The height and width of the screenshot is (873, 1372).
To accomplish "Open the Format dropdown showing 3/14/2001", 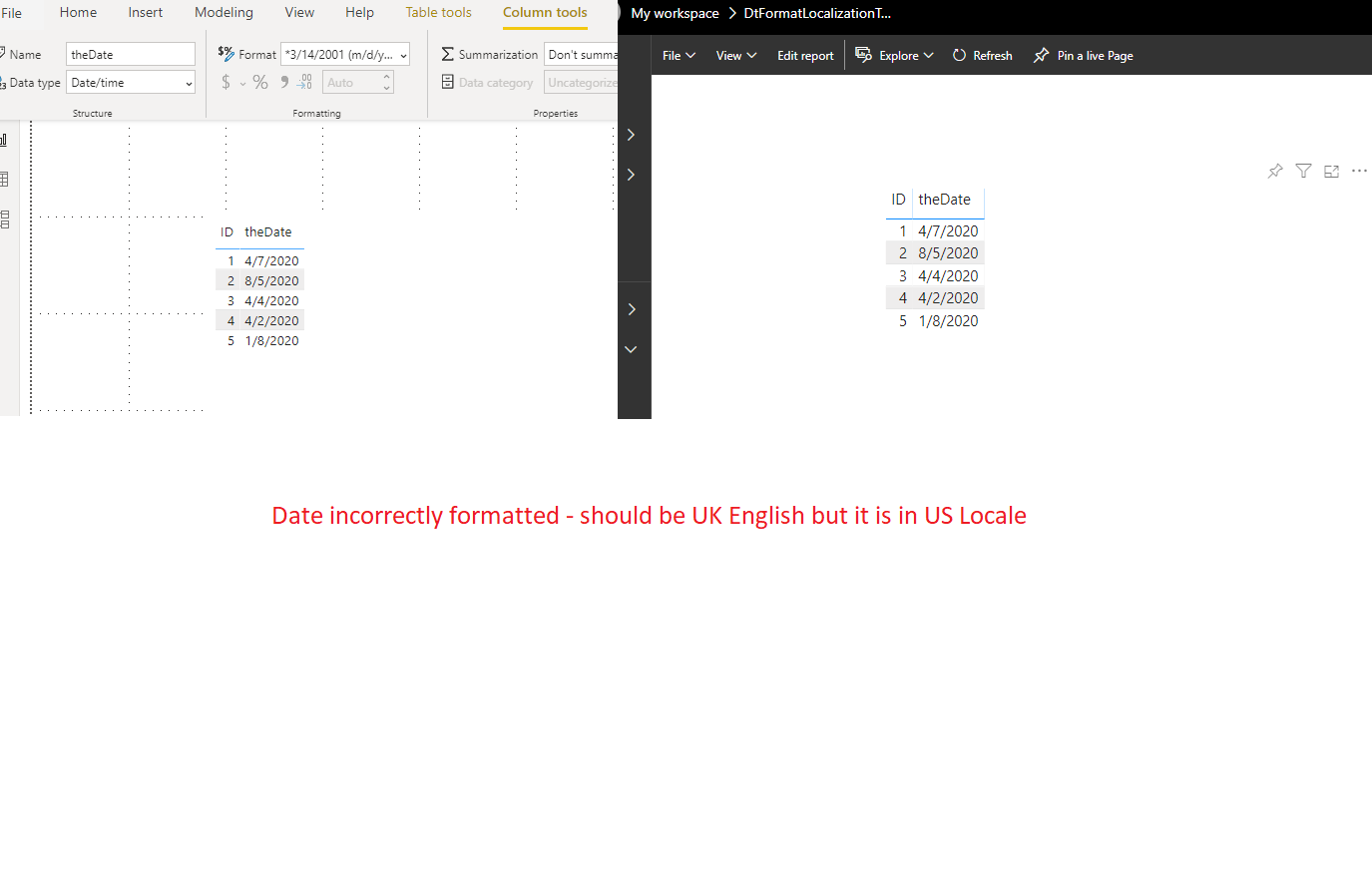I will 346,54.
